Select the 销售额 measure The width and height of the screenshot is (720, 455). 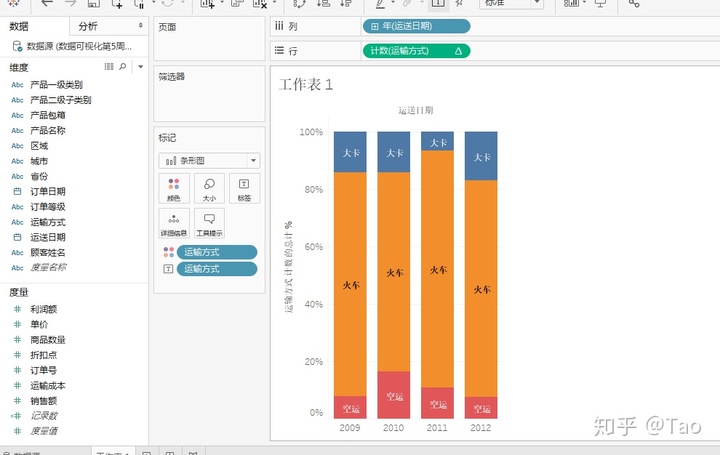(x=44, y=401)
